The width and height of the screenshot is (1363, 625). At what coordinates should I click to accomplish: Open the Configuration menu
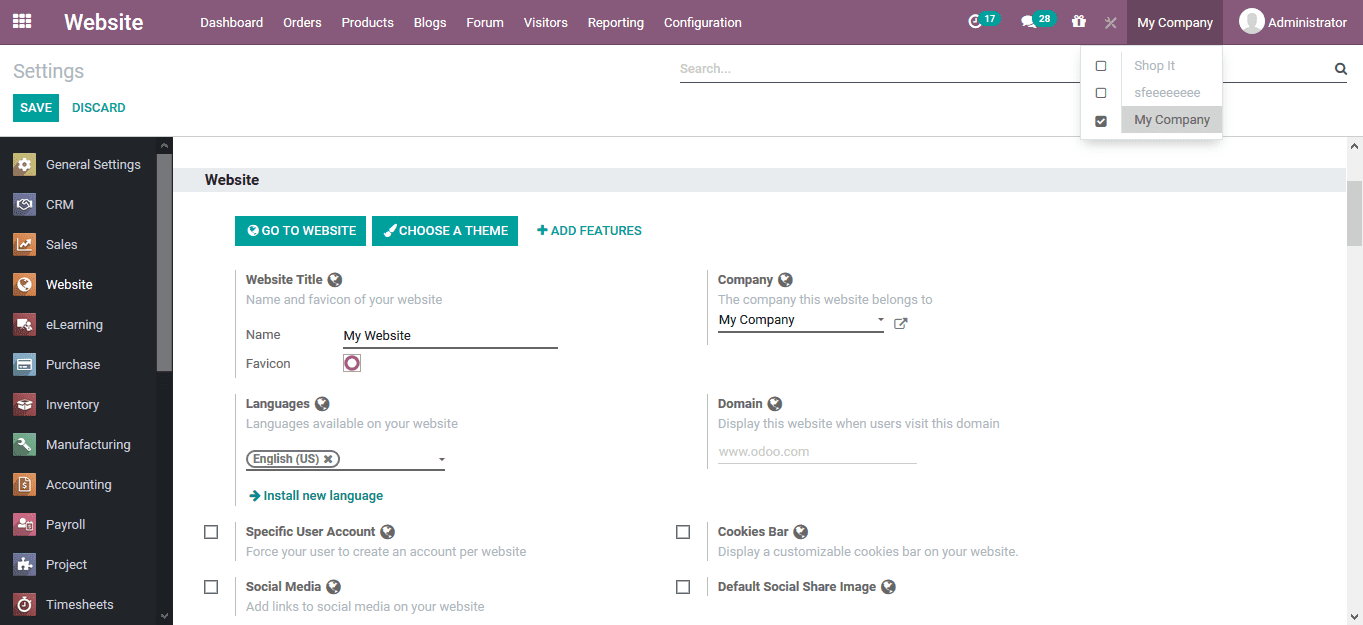(x=702, y=22)
